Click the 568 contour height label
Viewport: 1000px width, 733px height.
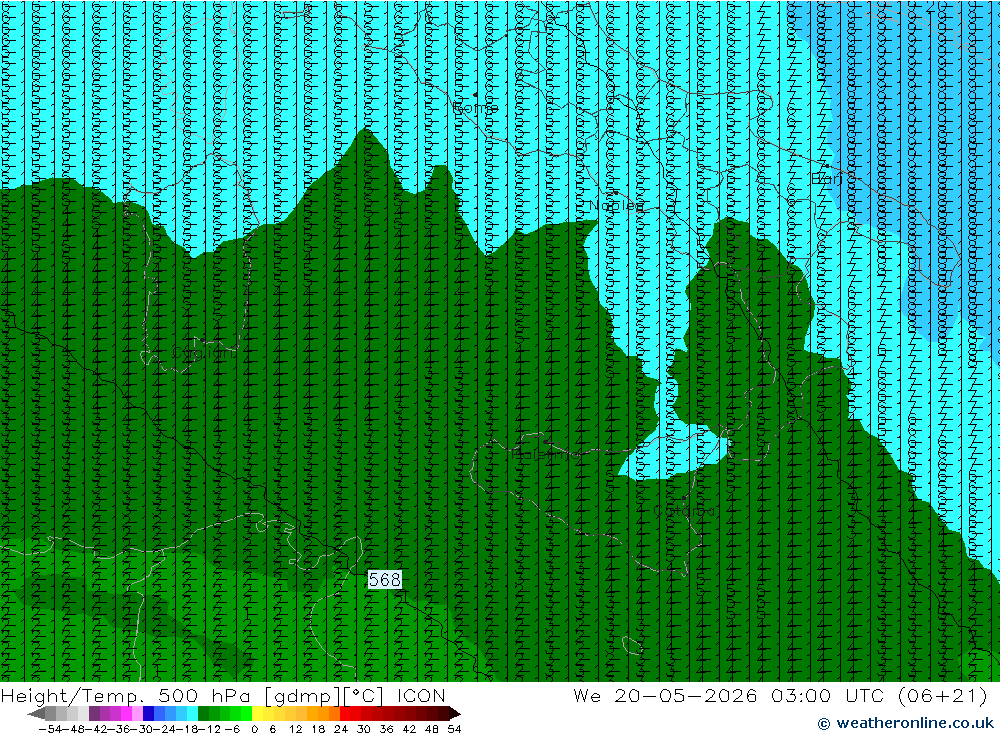[385, 579]
